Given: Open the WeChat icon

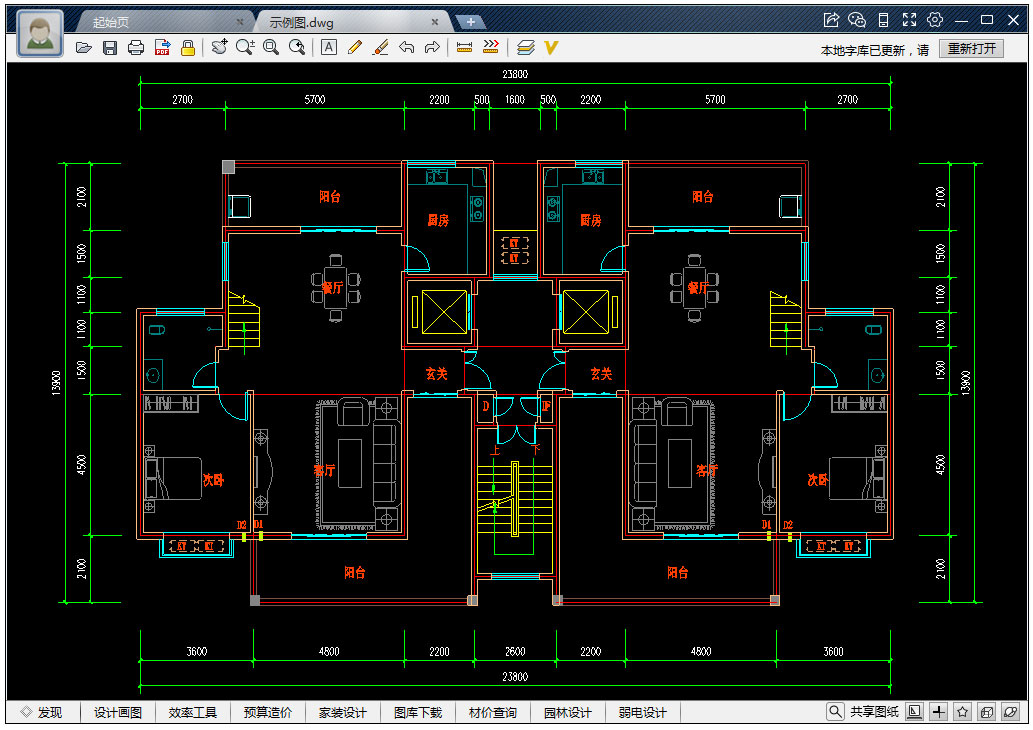Looking at the screenshot, I should [x=857, y=20].
